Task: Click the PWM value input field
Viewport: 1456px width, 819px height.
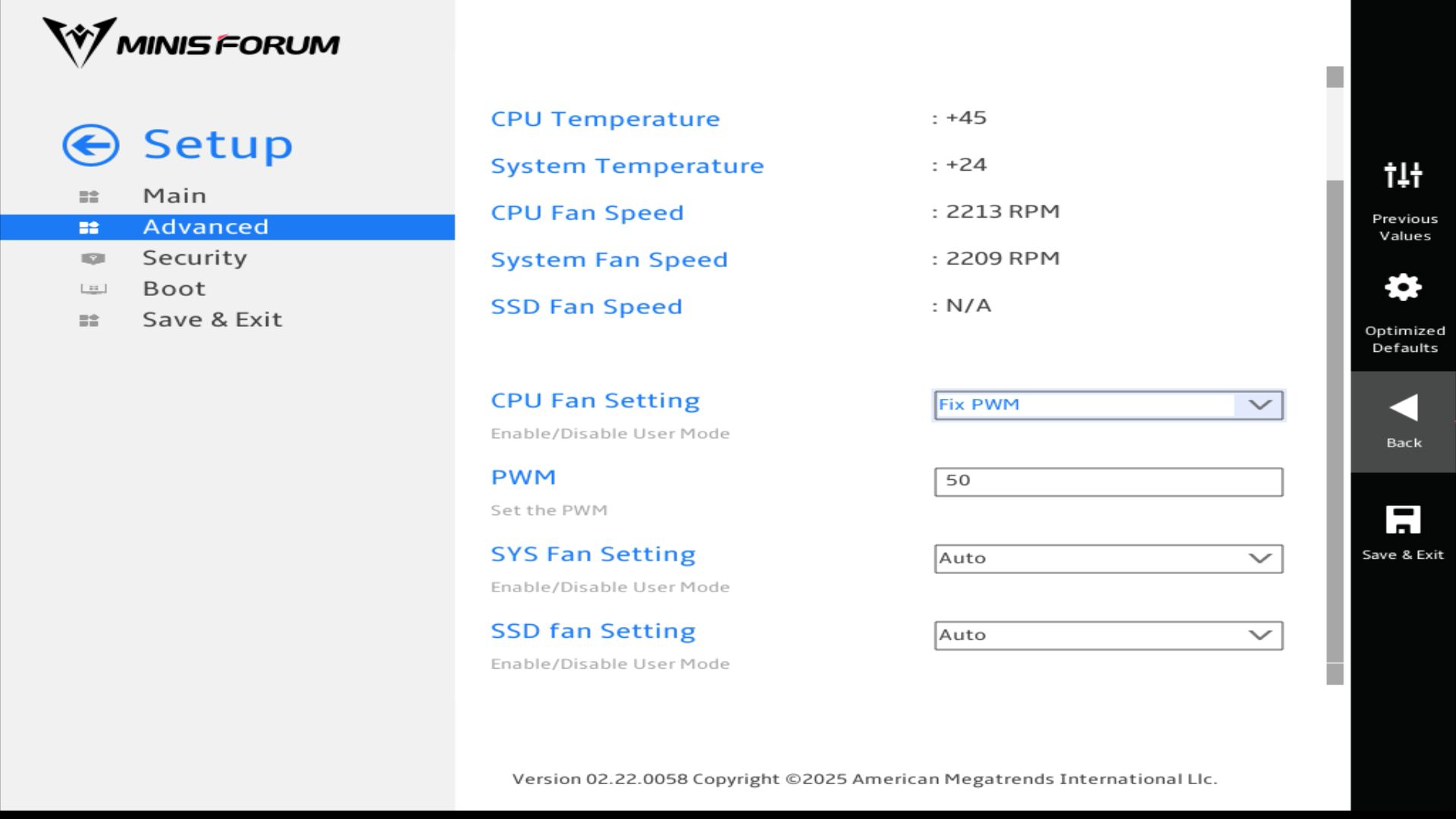Action: click(x=1108, y=482)
